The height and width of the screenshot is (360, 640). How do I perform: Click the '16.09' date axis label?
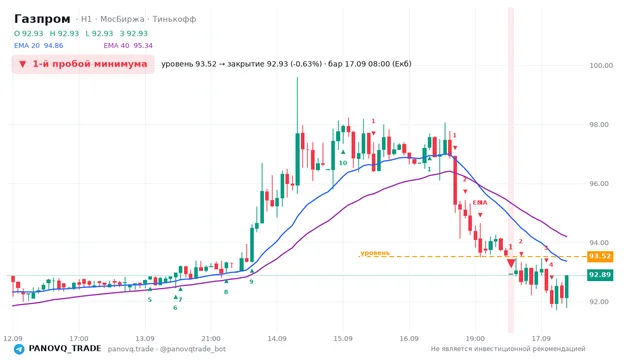pos(409,338)
